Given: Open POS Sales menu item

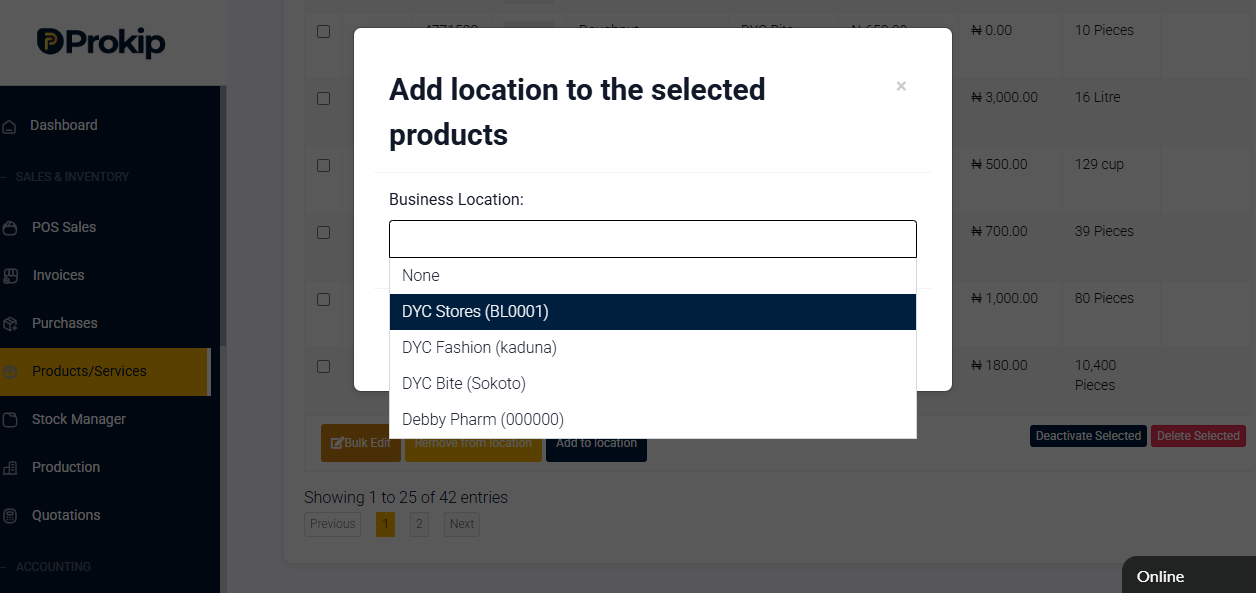Looking at the screenshot, I should click(x=64, y=227).
